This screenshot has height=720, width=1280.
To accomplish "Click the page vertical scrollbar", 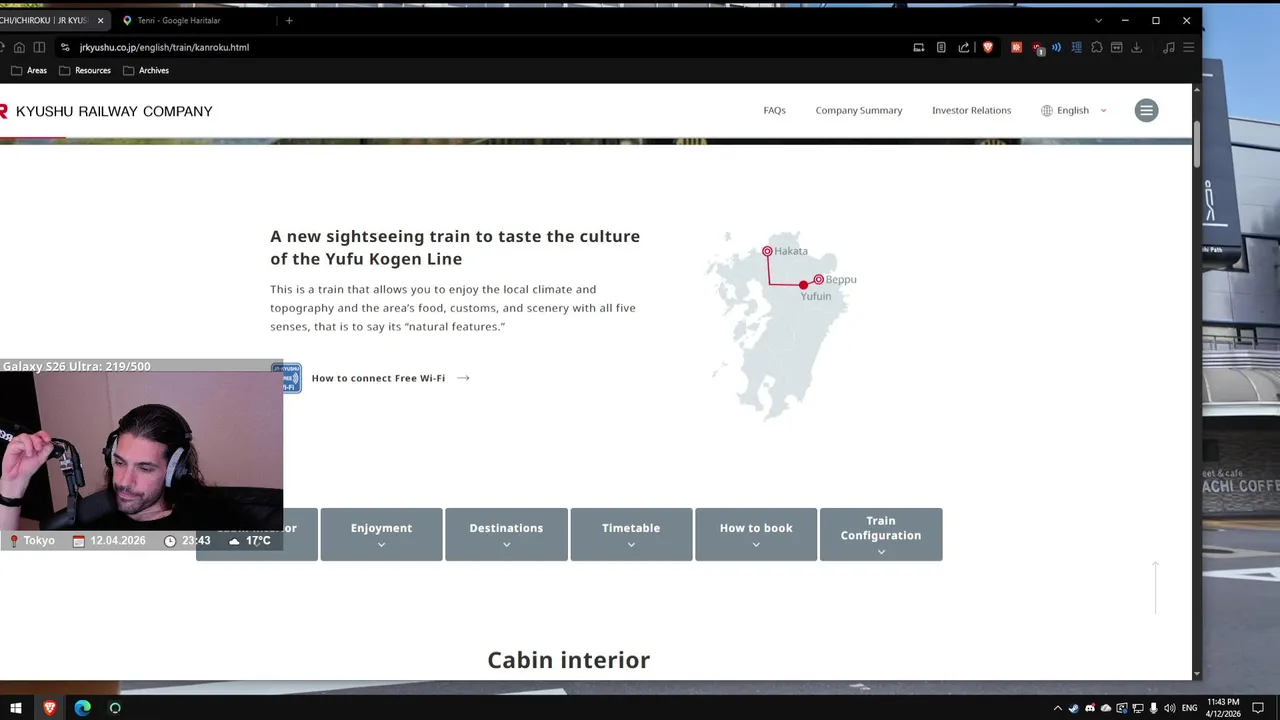I will tap(1197, 144).
